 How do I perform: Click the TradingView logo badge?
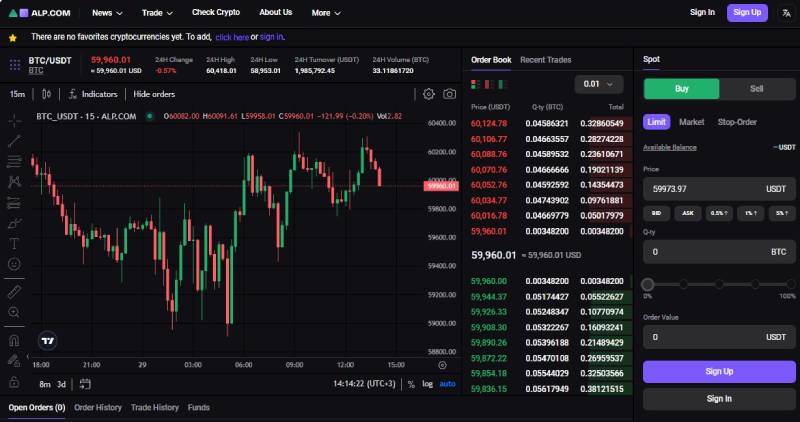(x=47, y=341)
